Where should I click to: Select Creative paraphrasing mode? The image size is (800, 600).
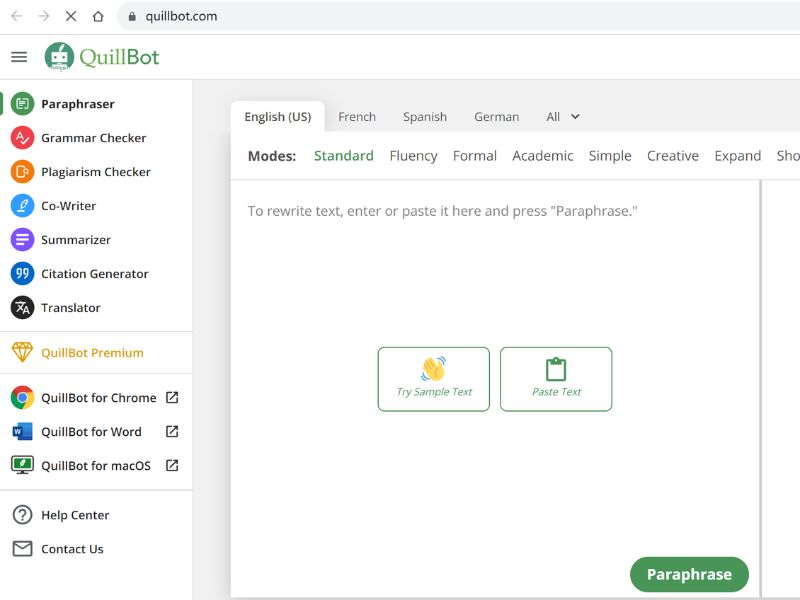click(672, 156)
